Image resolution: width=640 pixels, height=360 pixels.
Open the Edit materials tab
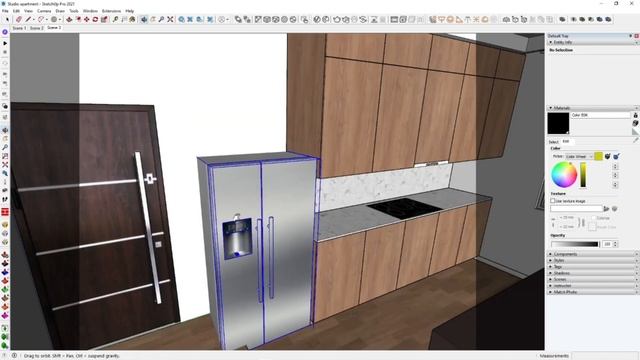click(566, 142)
